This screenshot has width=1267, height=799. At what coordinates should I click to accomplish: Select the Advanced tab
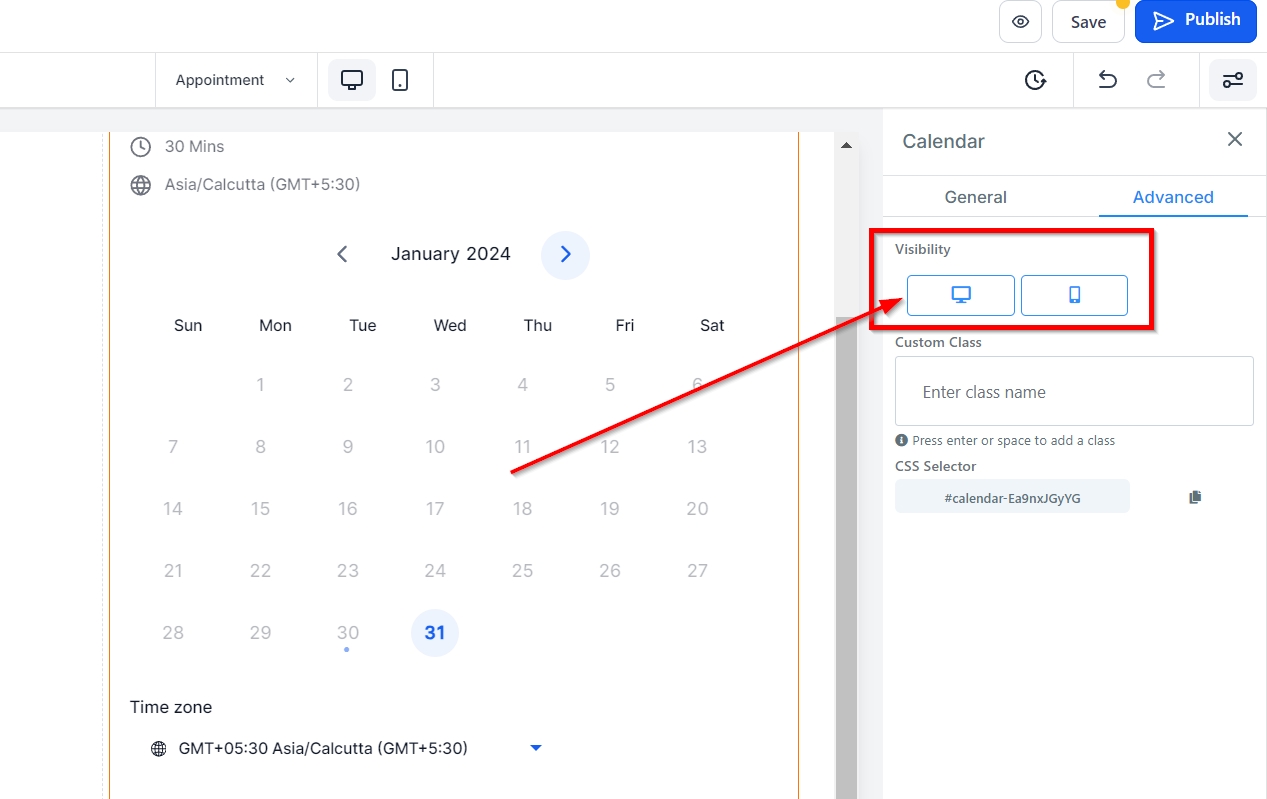[1173, 197]
